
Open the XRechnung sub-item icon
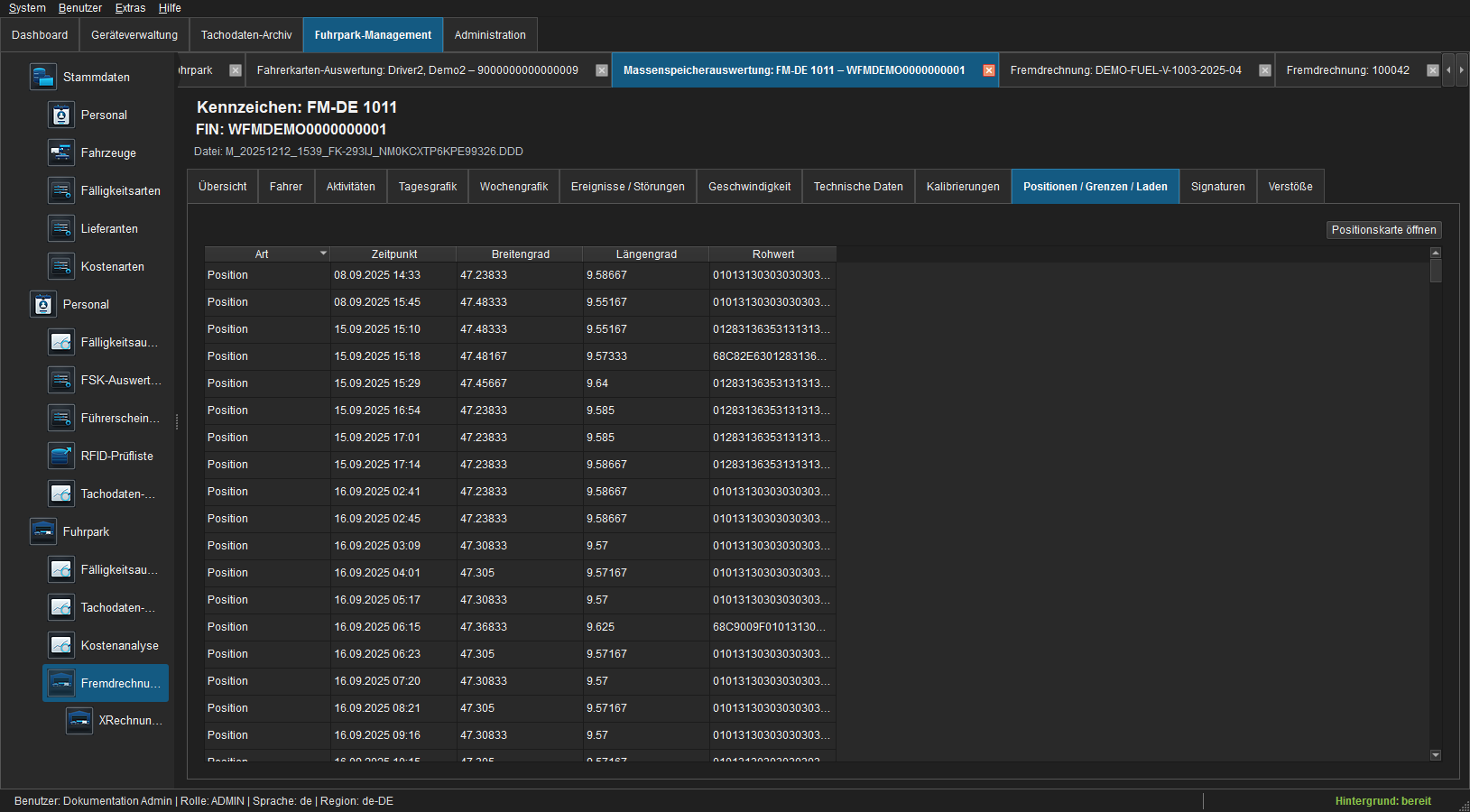click(x=79, y=722)
